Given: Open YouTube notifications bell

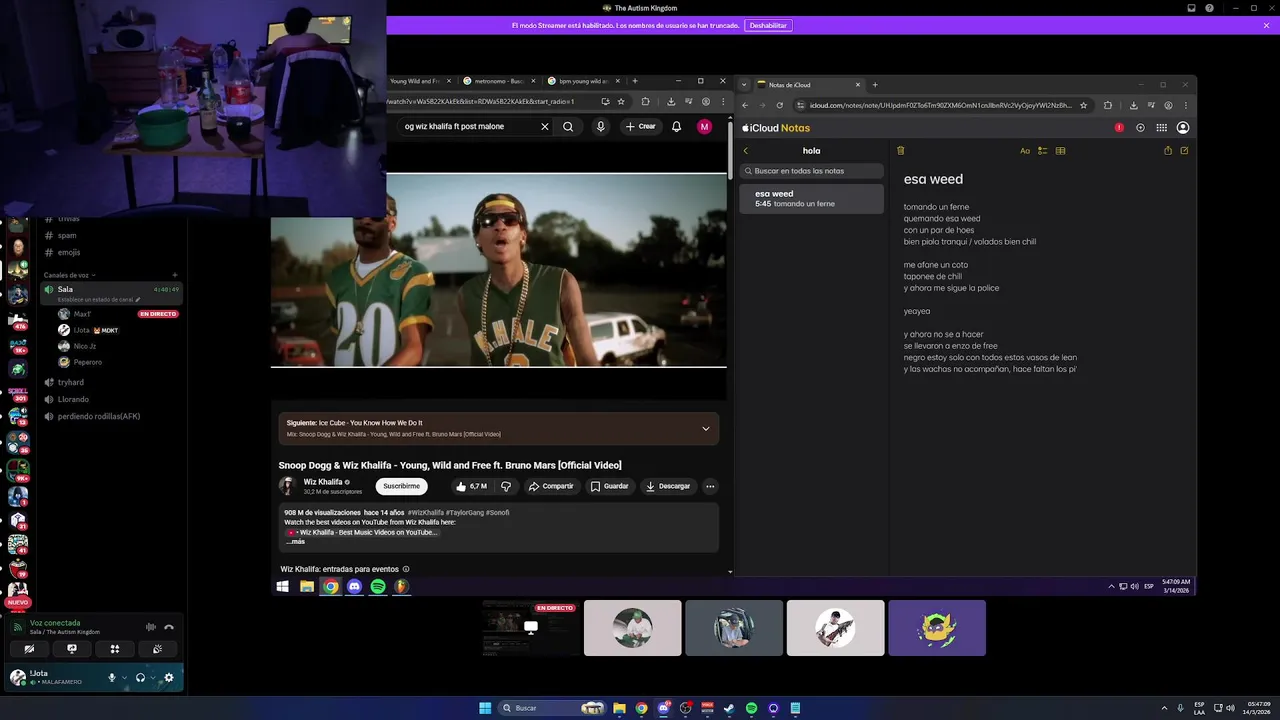Looking at the screenshot, I should click(x=677, y=126).
